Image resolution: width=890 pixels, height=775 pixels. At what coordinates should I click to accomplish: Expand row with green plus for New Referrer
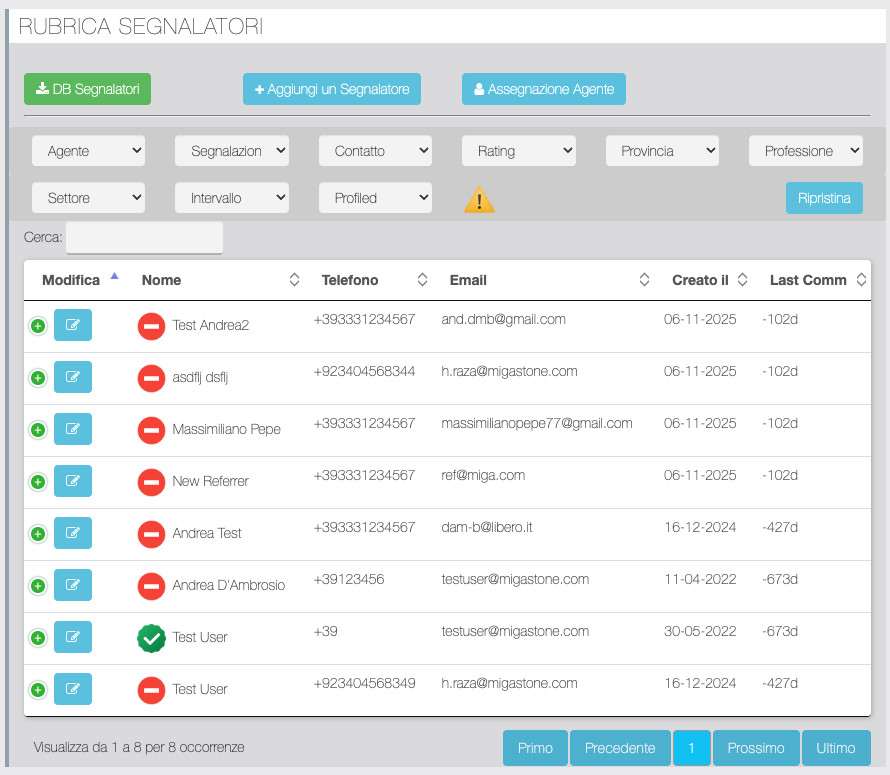pyautogui.click(x=38, y=482)
